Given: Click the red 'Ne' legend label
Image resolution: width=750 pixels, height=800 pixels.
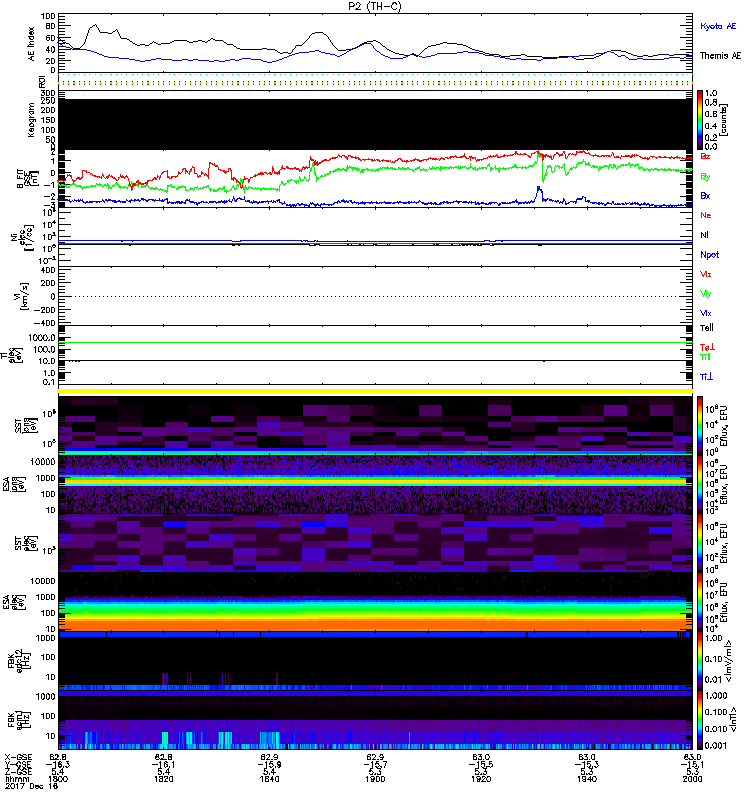Looking at the screenshot, I should click(705, 215).
